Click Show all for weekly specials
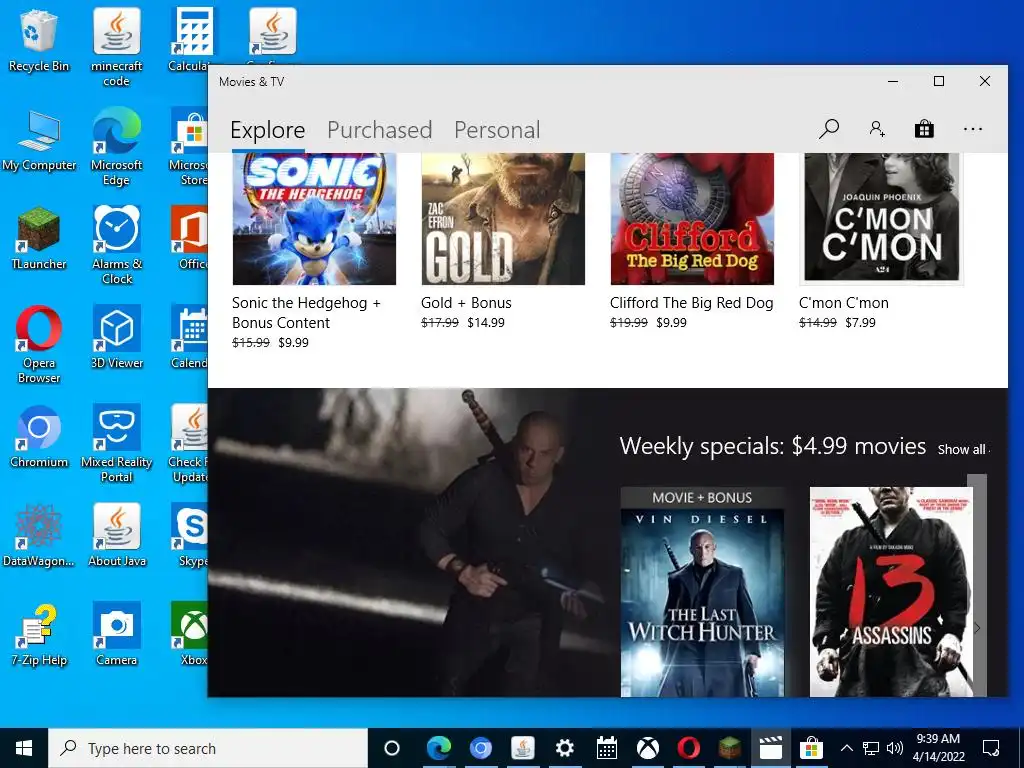The image size is (1024, 768). click(x=963, y=449)
